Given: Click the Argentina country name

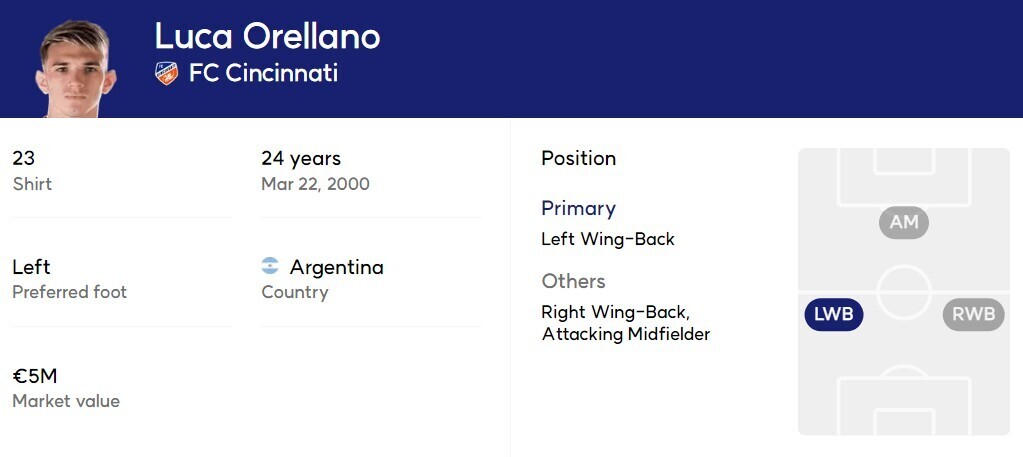Looking at the screenshot, I should [336, 267].
